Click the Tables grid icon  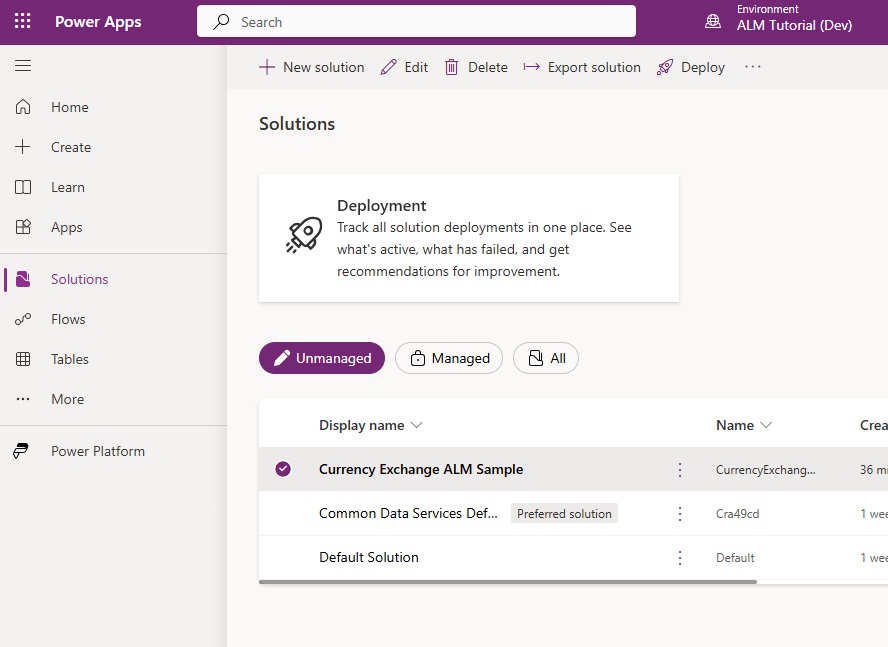click(23, 359)
